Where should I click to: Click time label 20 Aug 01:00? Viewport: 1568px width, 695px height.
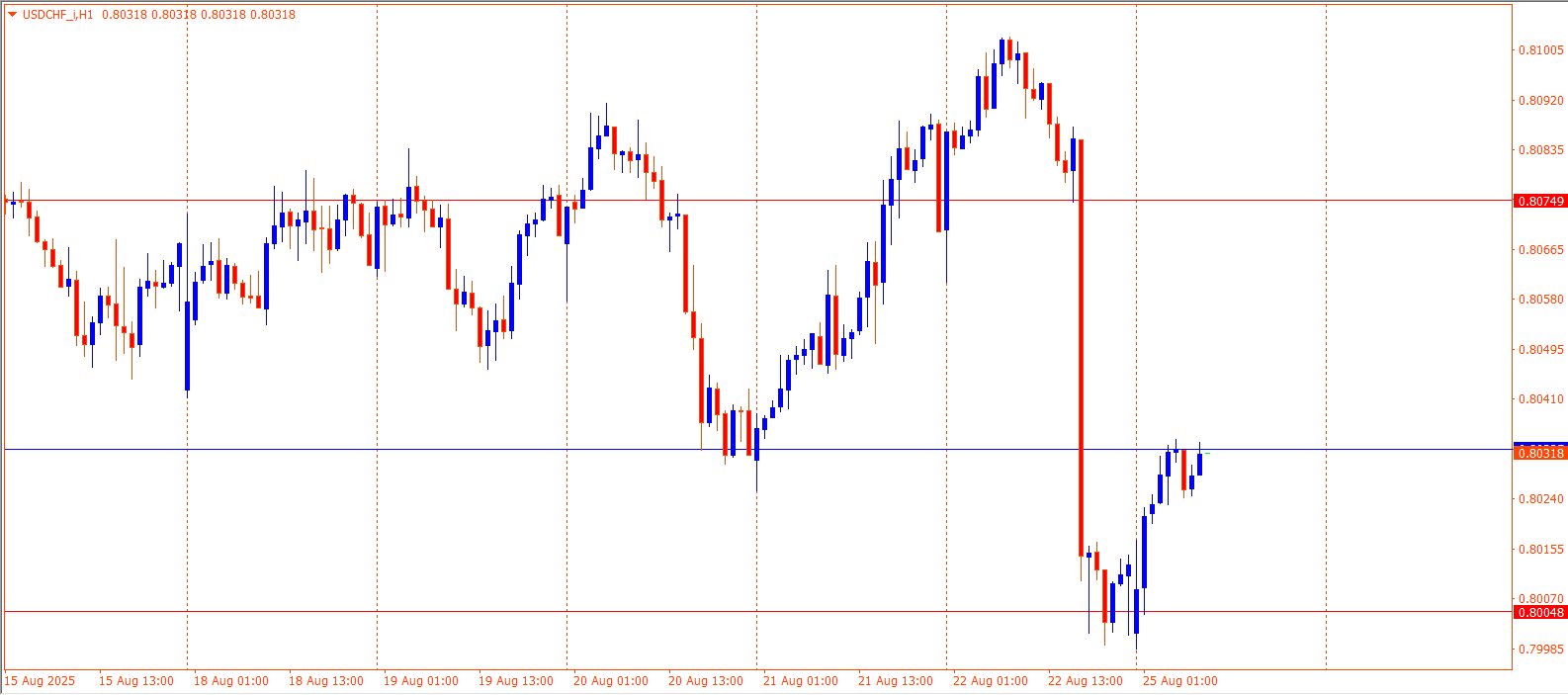[x=611, y=681]
